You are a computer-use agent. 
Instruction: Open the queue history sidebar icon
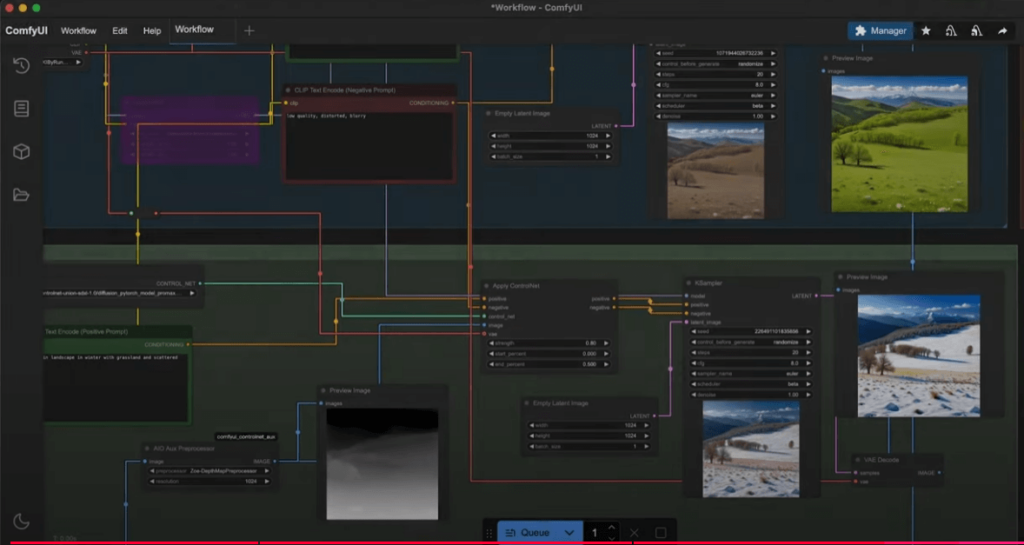pyautogui.click(x=21, y=66)
